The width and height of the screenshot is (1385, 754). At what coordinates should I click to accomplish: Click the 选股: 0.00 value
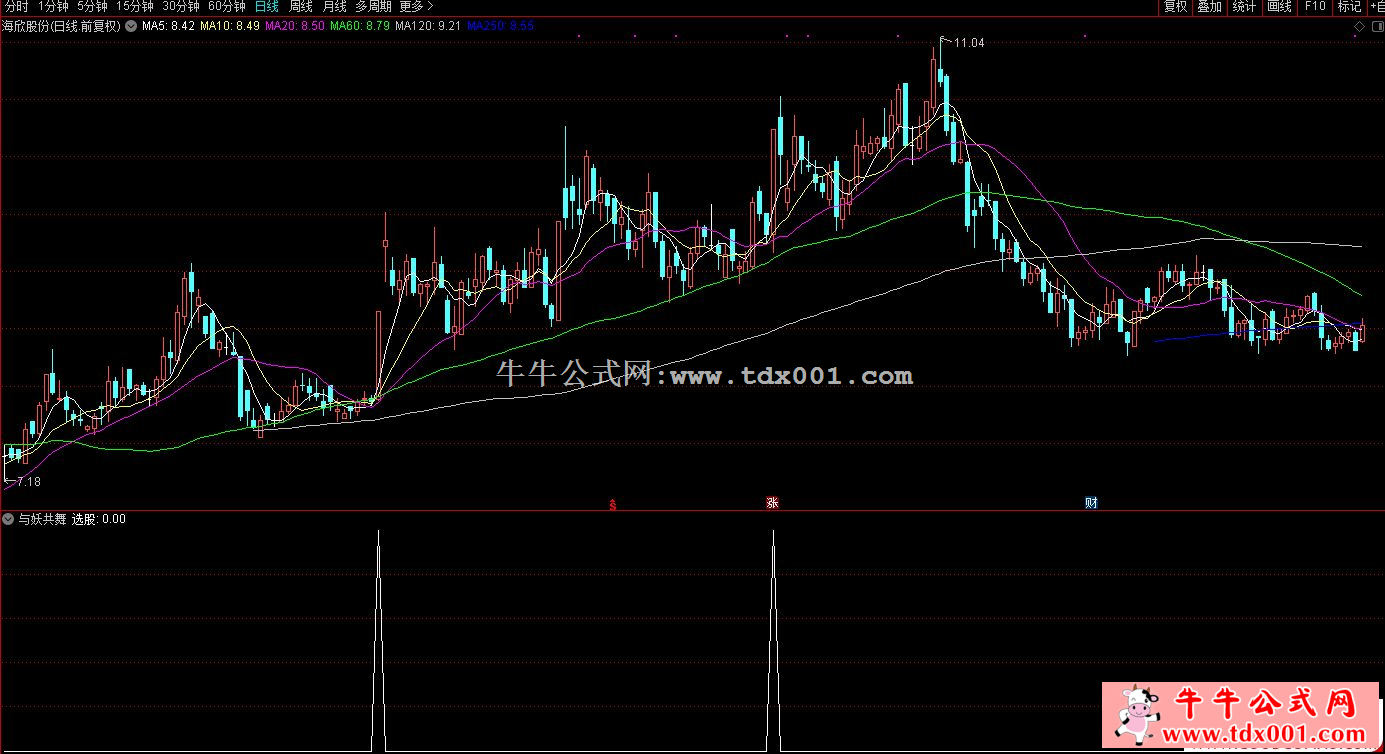click(x=99, y=519)
